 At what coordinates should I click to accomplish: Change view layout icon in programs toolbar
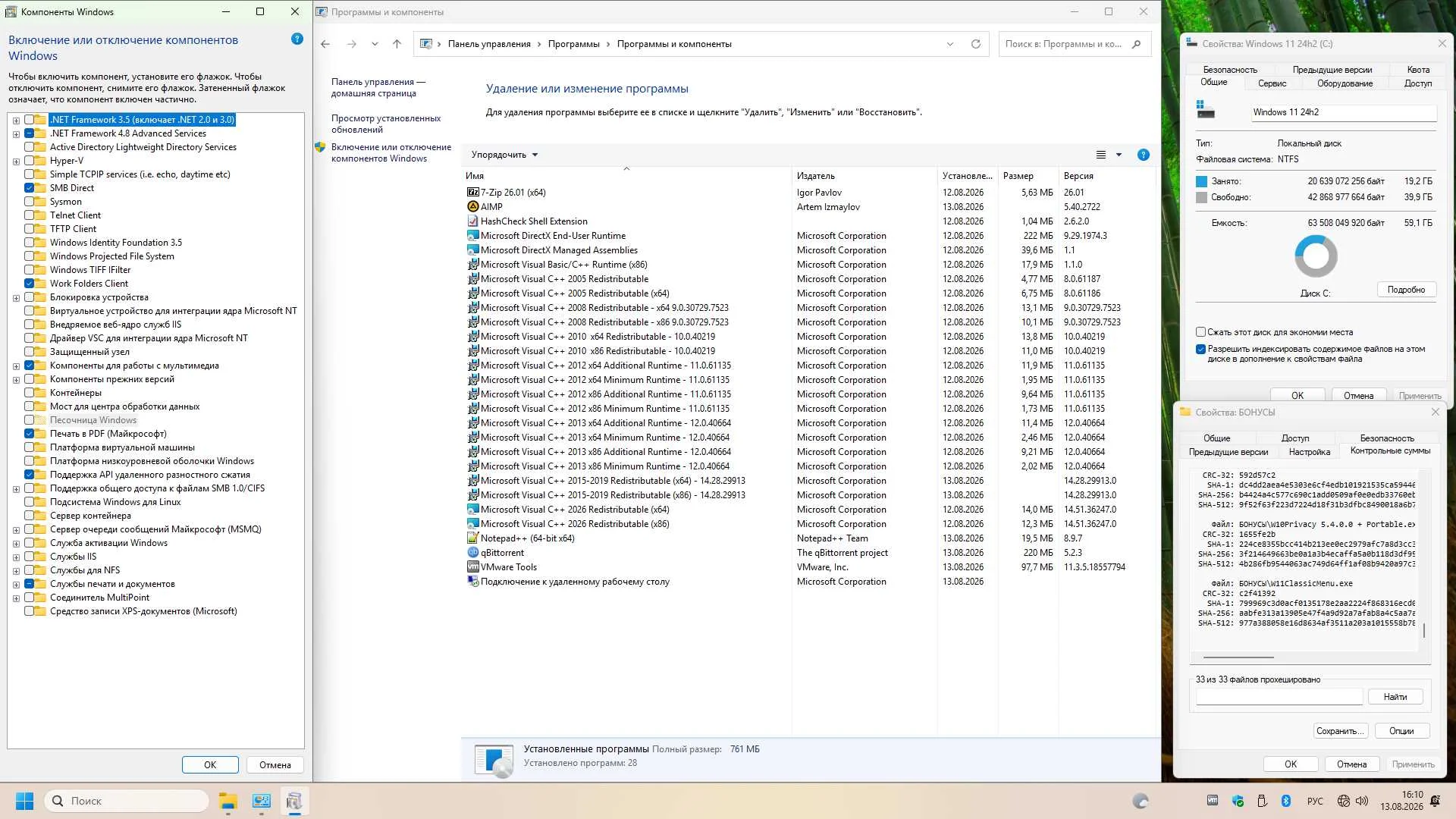tap(1101, 155)
